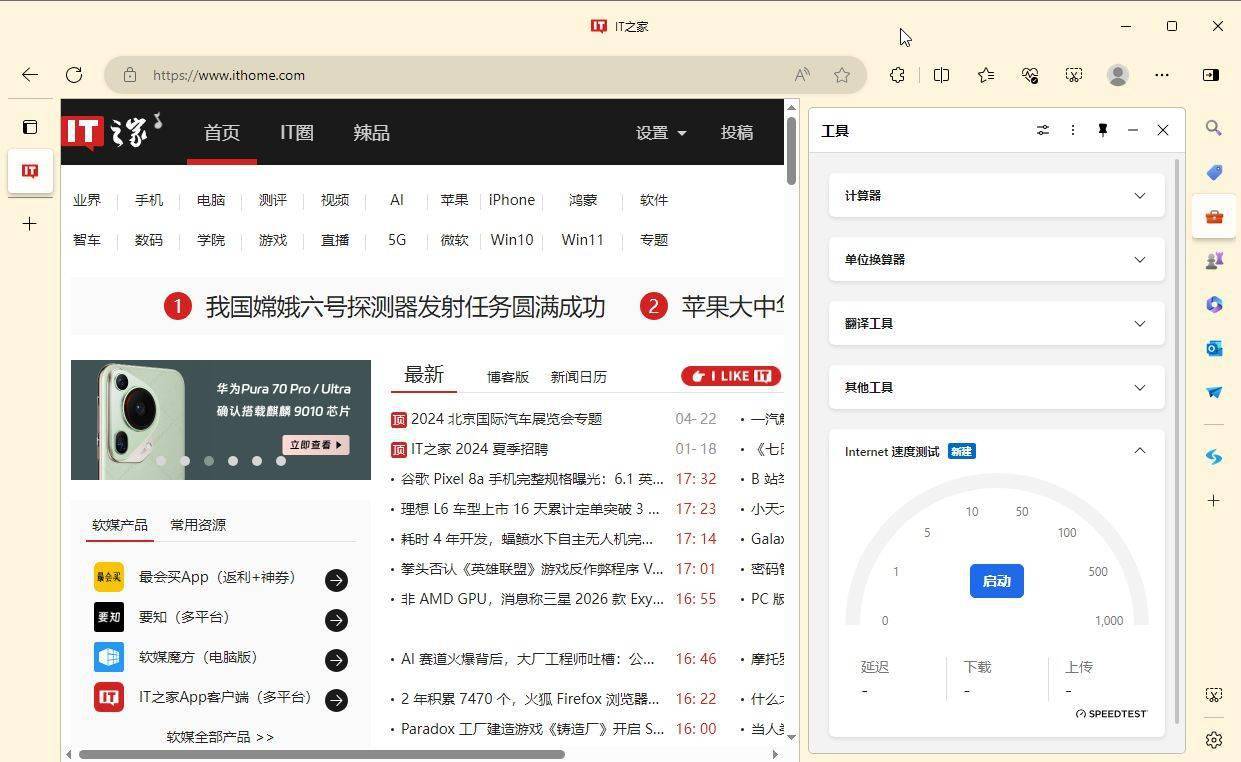
Task: Open the Outlook icon in the sidebar
Action: (x=1213, y=348)
